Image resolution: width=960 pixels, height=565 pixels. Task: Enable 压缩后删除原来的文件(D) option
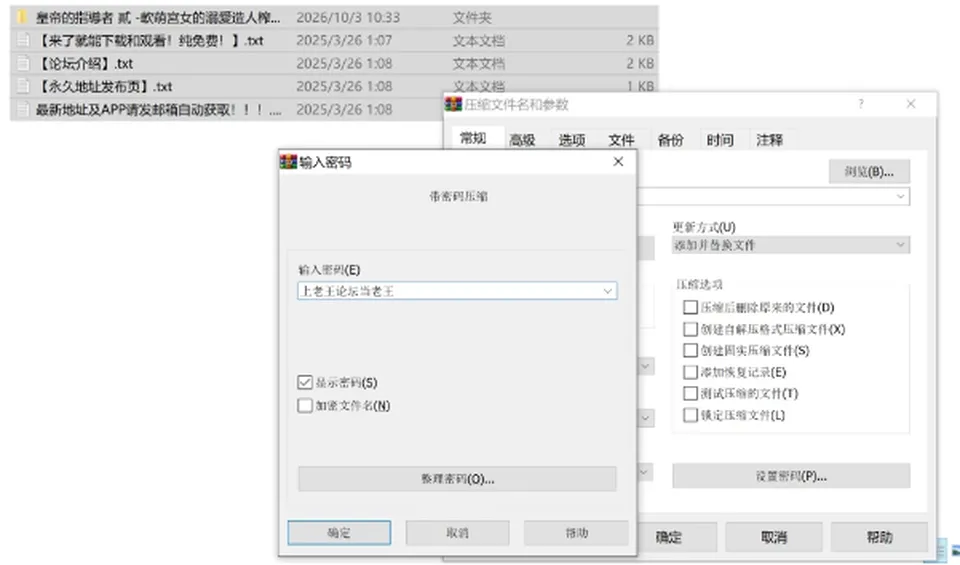click(690, 307)
